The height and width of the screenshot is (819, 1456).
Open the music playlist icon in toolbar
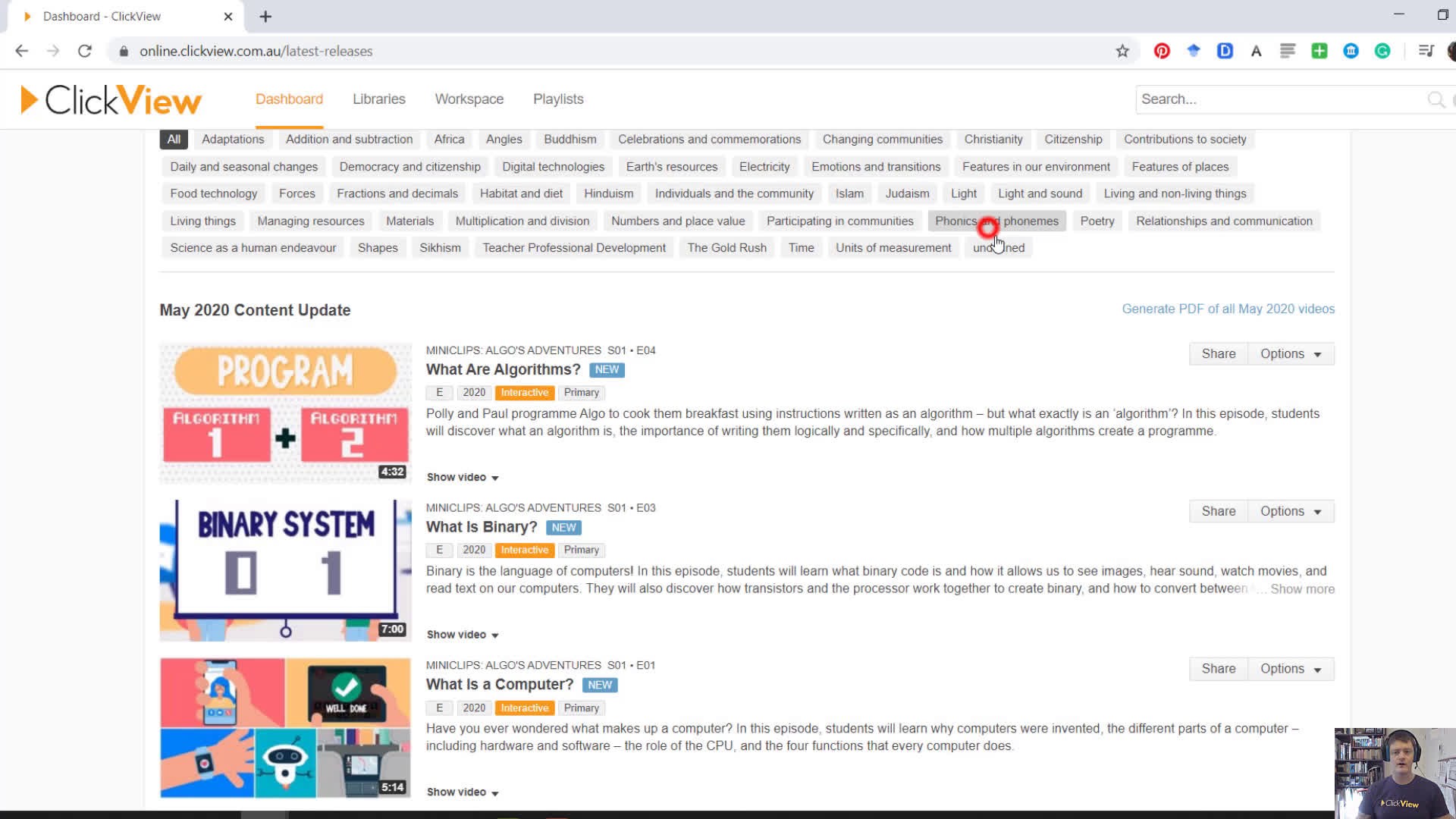(1426, 51)
